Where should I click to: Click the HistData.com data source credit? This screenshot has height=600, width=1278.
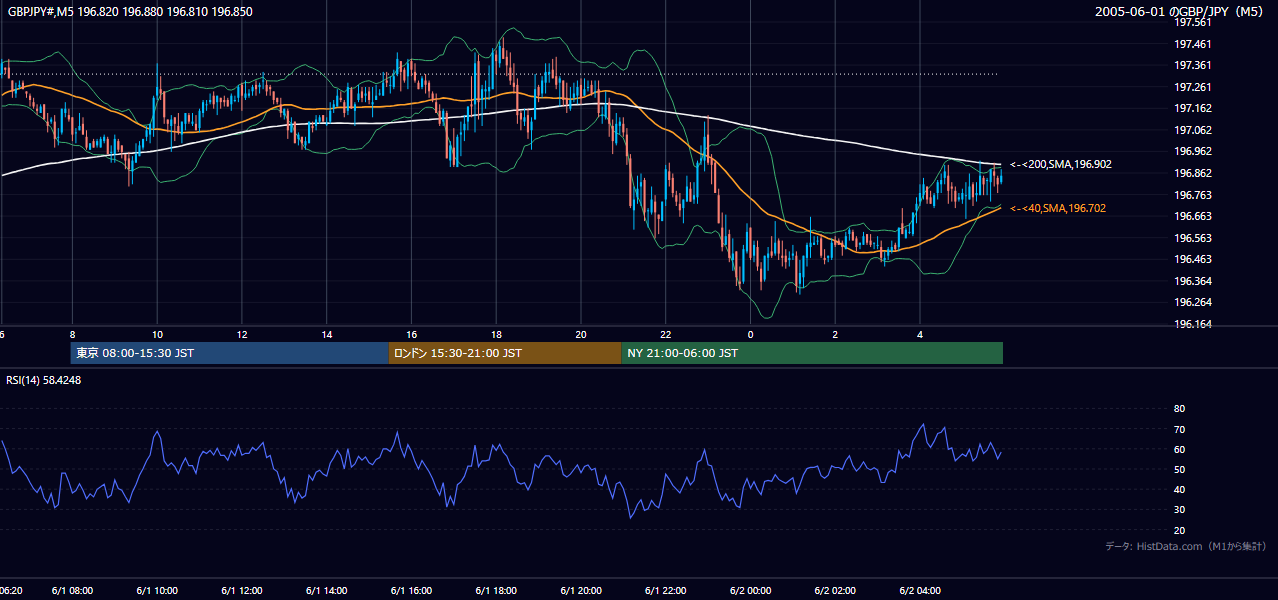click(x=1185, y=547)
